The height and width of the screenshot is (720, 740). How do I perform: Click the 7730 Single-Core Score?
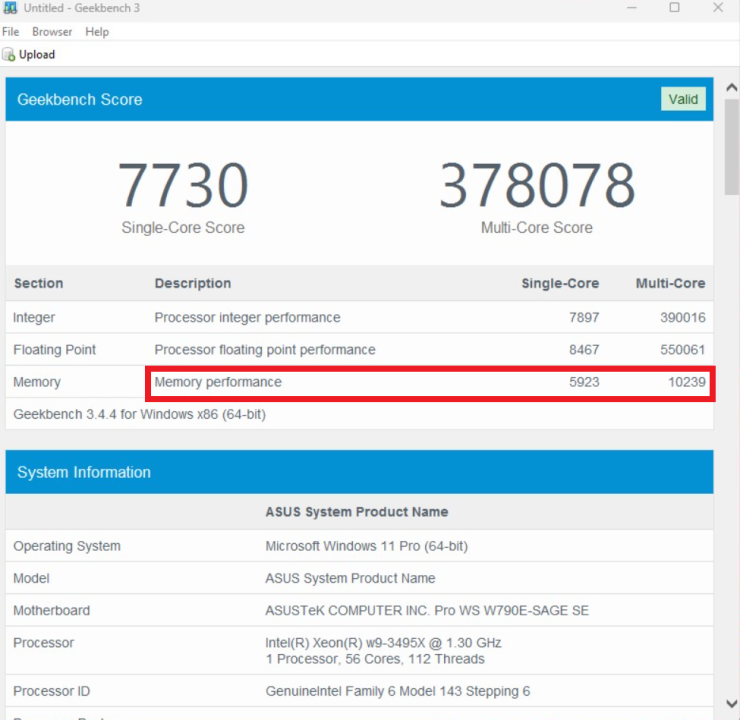tap(183, 186)
